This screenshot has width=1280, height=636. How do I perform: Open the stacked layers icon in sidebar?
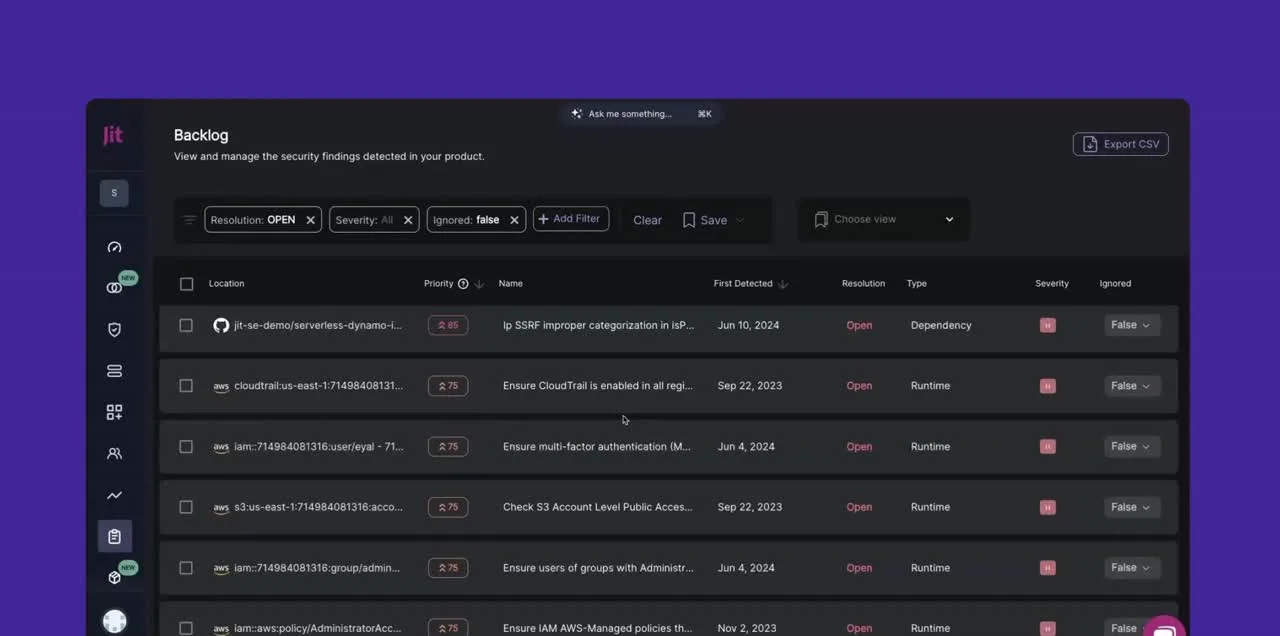click(x=114, y=371)
